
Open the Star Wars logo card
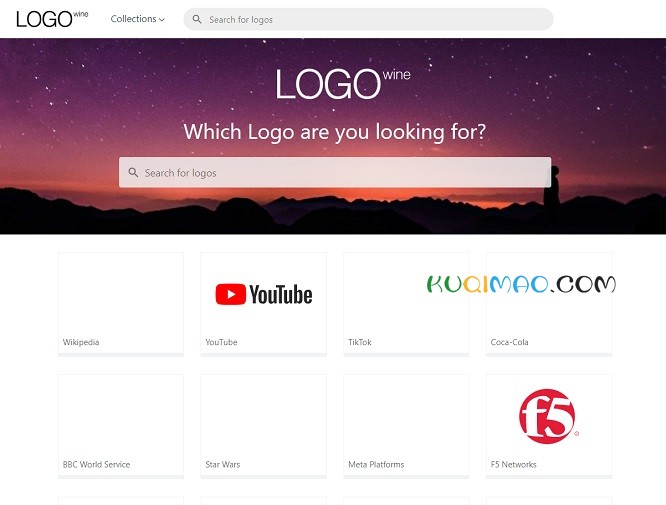pos(263,425)
